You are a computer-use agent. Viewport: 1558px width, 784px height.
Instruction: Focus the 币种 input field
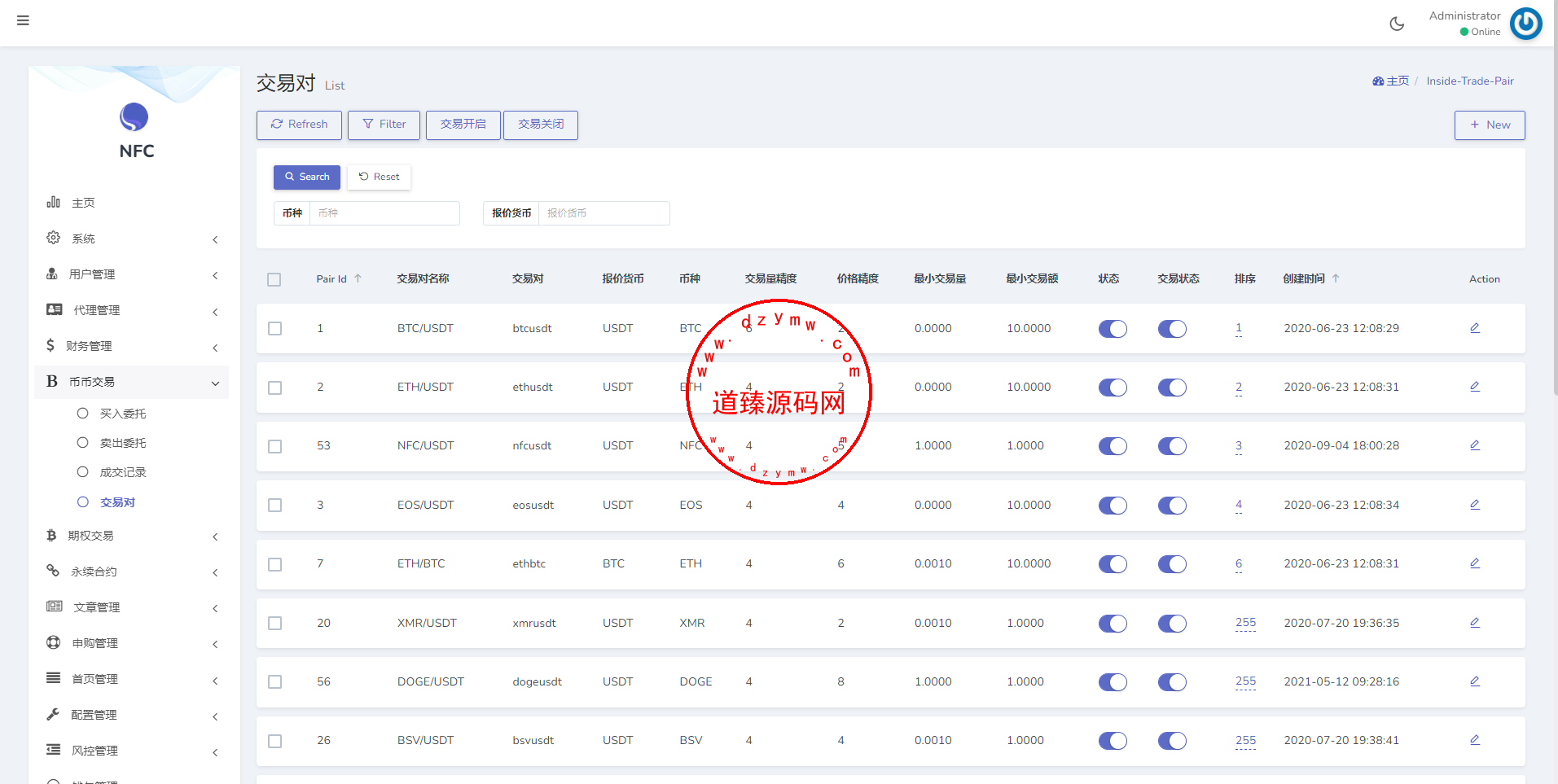[384, 213]
